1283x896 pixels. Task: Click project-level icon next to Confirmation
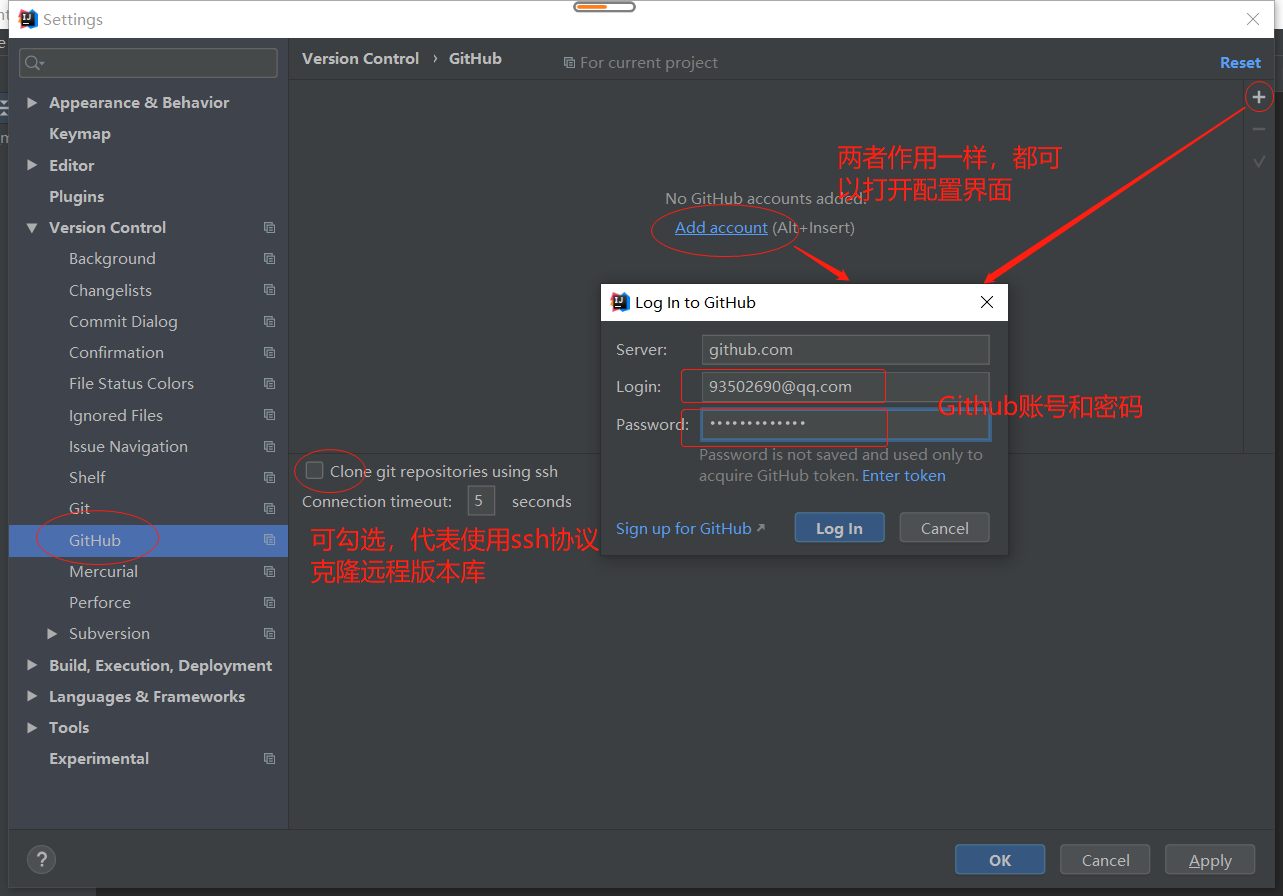point(269,352)
